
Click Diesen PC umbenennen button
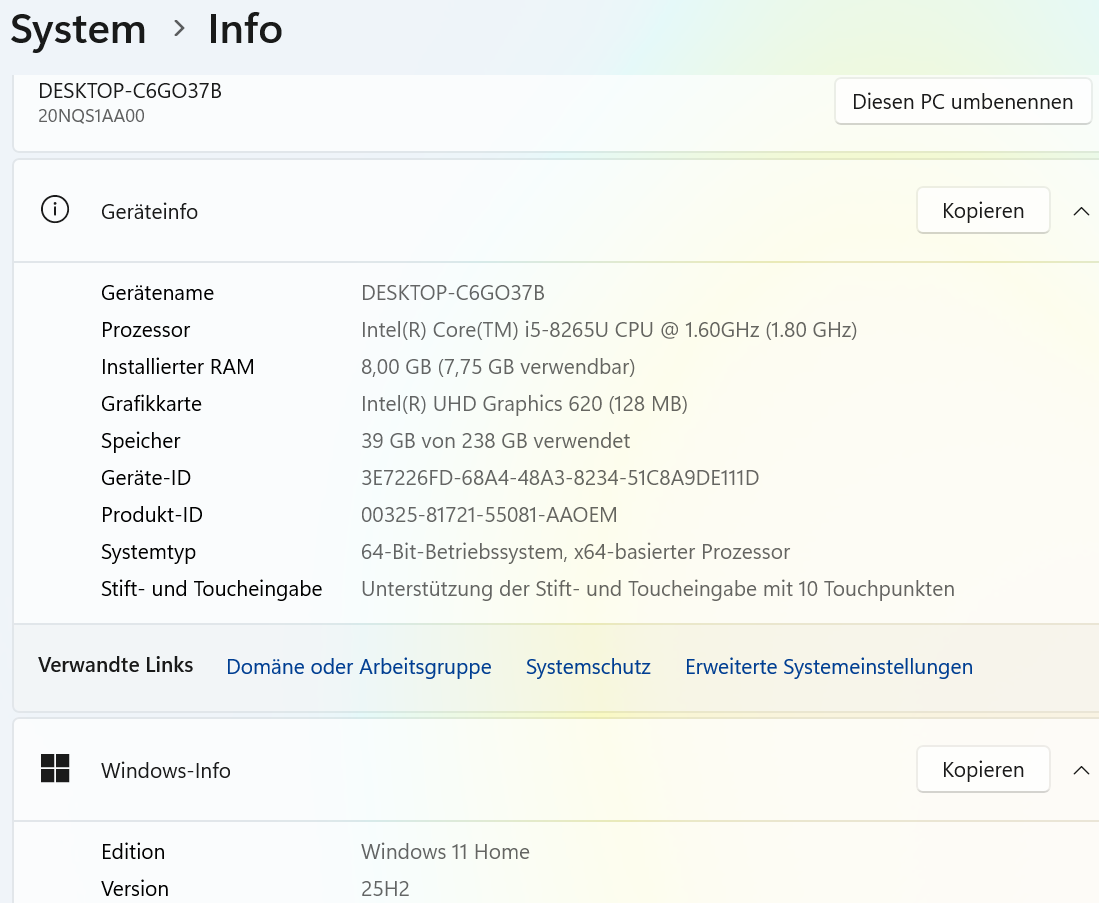tap(962, 102)
